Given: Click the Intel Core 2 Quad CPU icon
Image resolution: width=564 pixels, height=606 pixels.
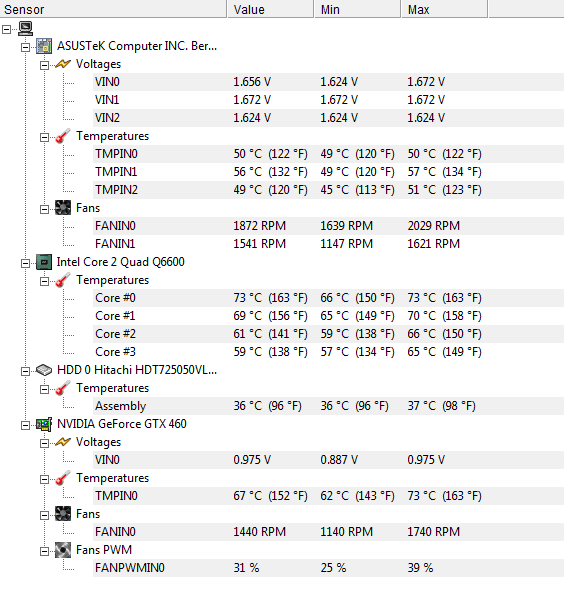Looking at the screenshot, I should pos(44,262).
